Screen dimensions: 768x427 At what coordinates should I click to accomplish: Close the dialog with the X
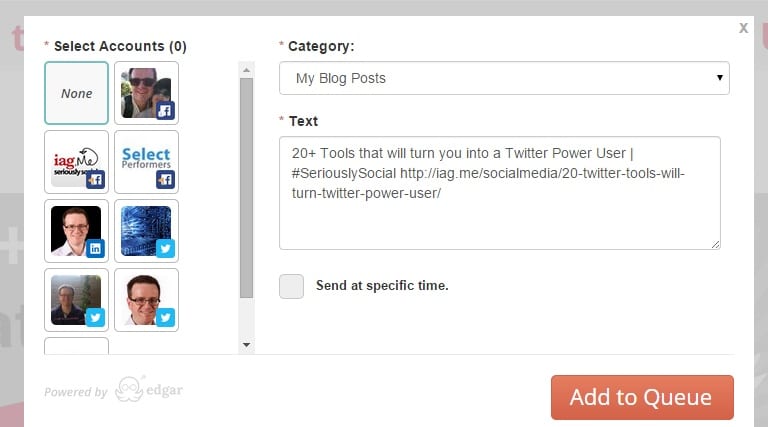pyautogui.click(x=744, y=28)
